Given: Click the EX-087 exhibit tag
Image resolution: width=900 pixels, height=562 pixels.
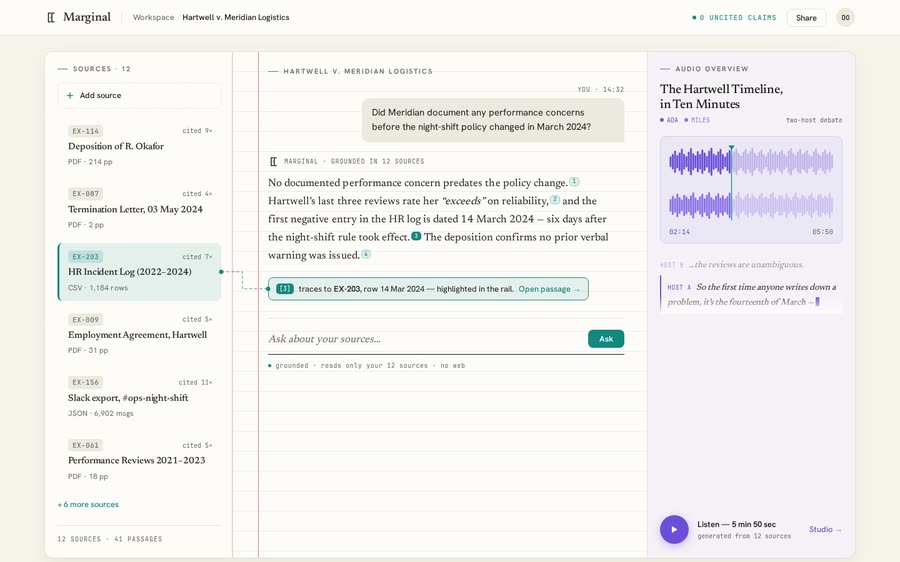Looking at the screenshot, I should click(x=86, y=194).
